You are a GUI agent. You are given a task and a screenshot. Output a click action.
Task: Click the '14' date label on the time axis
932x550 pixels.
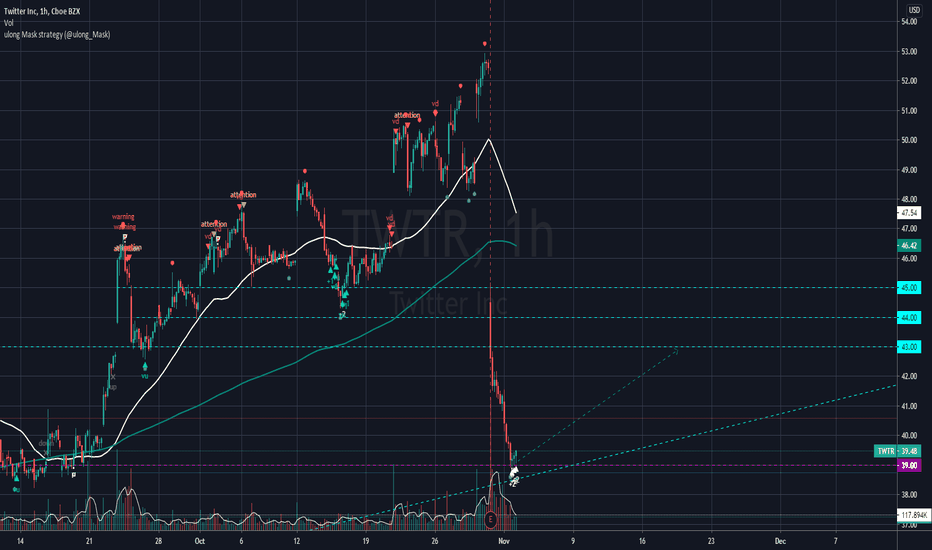point(20,541)
